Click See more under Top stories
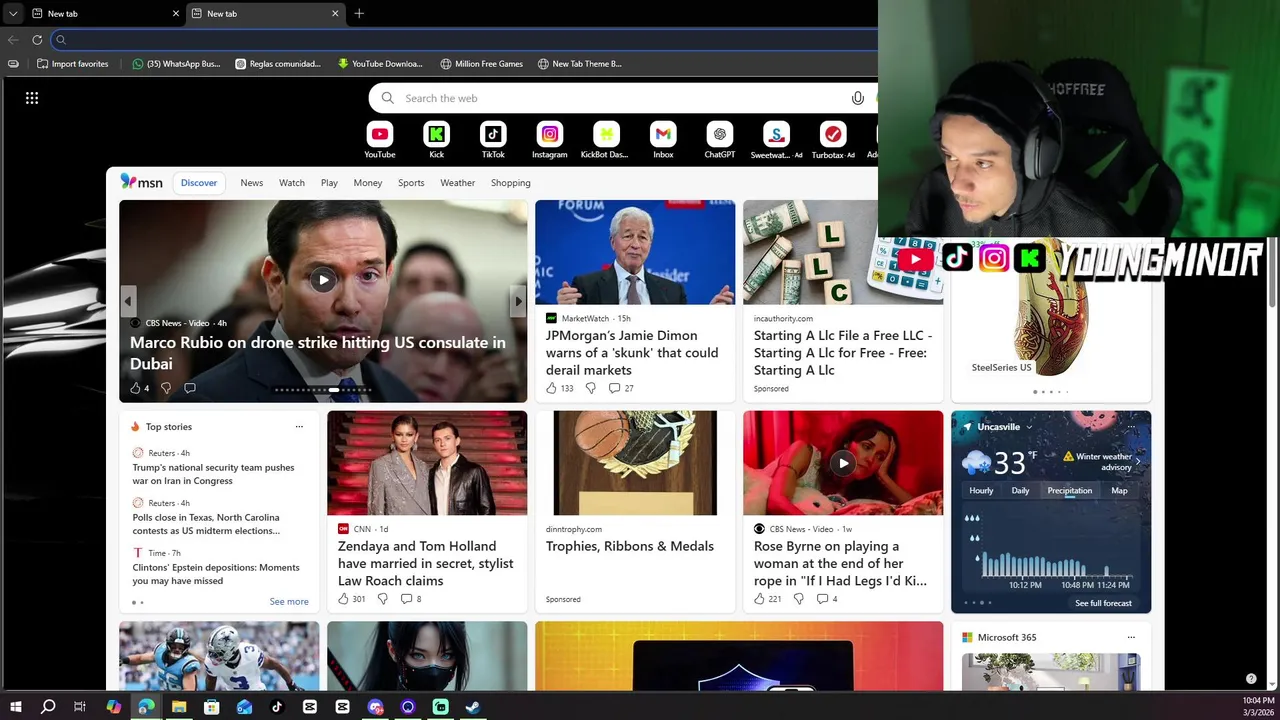1280x720 pixels. click(x=289, y=601)
